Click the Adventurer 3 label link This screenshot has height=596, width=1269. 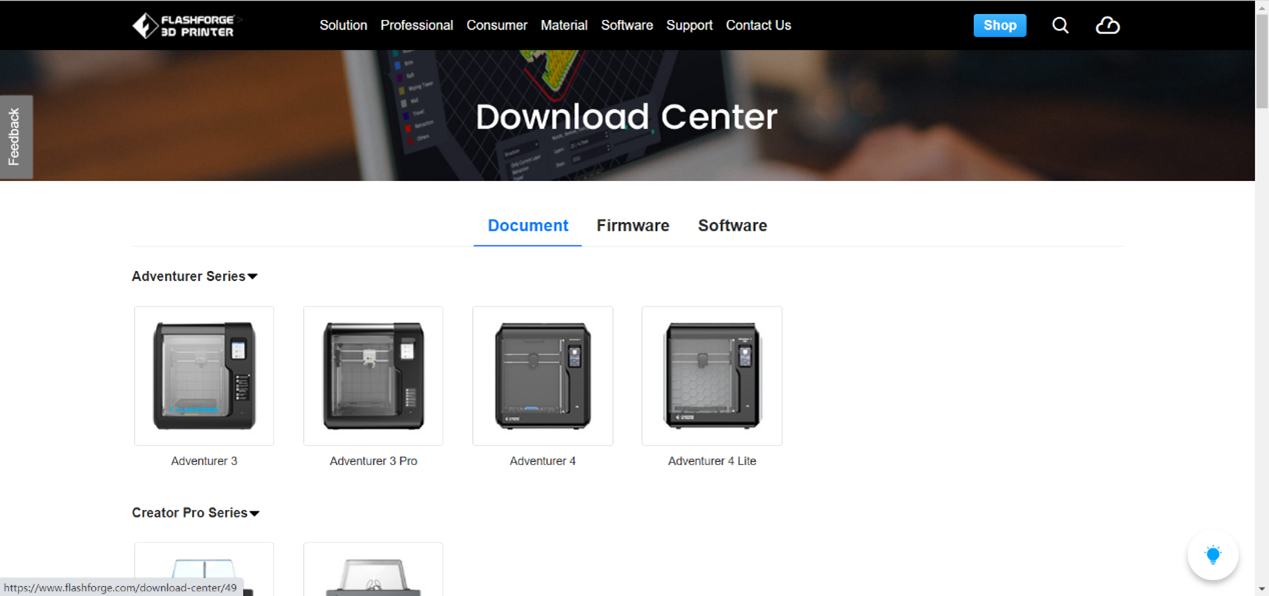[x=204, y=461]
